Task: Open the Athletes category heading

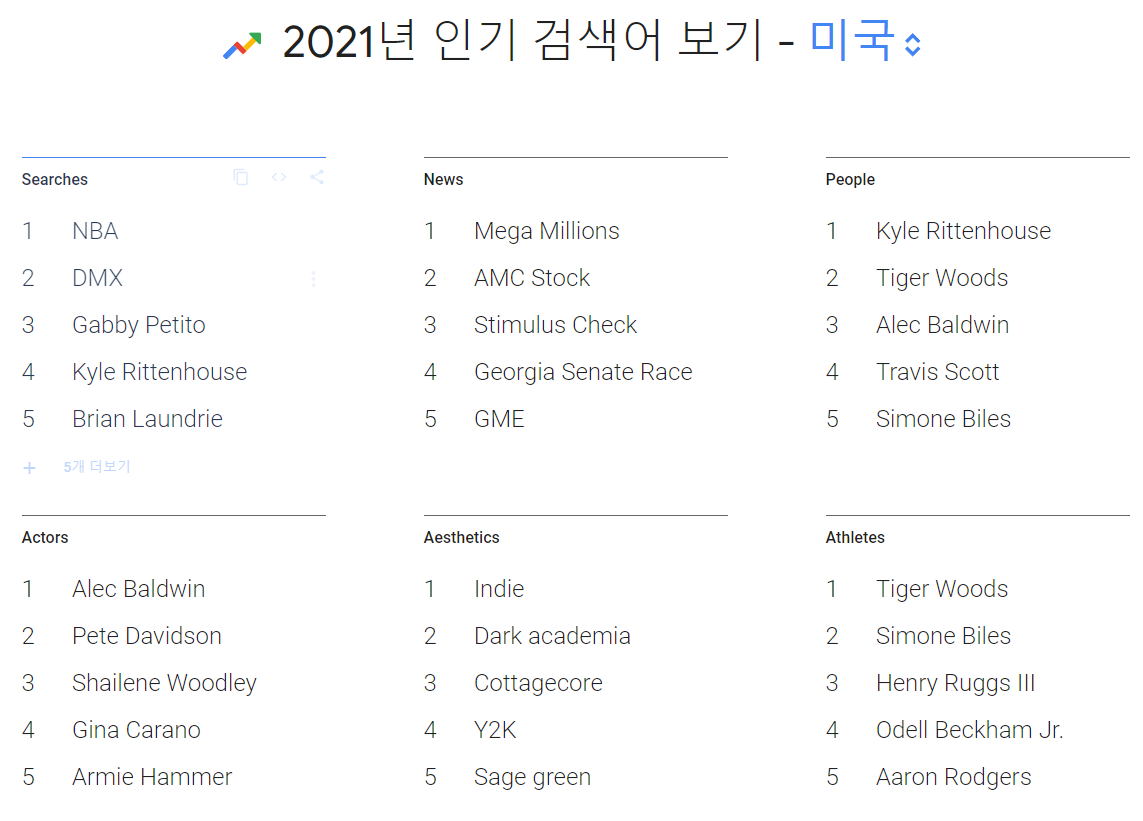Action: 855,537
